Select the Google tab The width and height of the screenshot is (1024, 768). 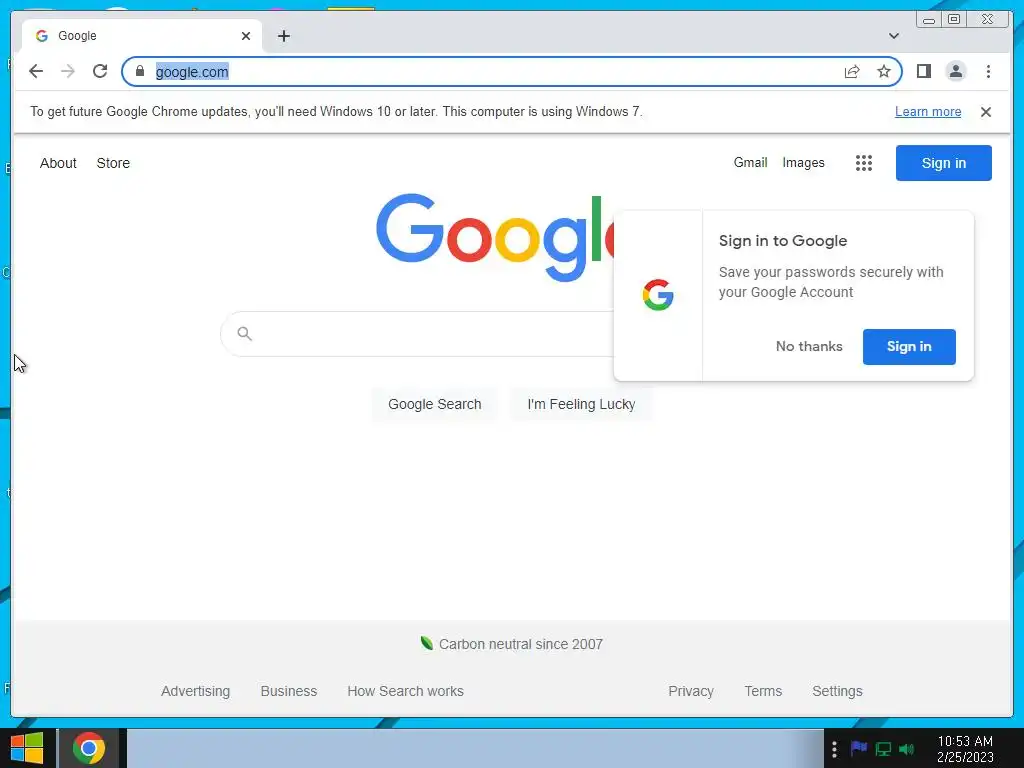pos(142,36)
